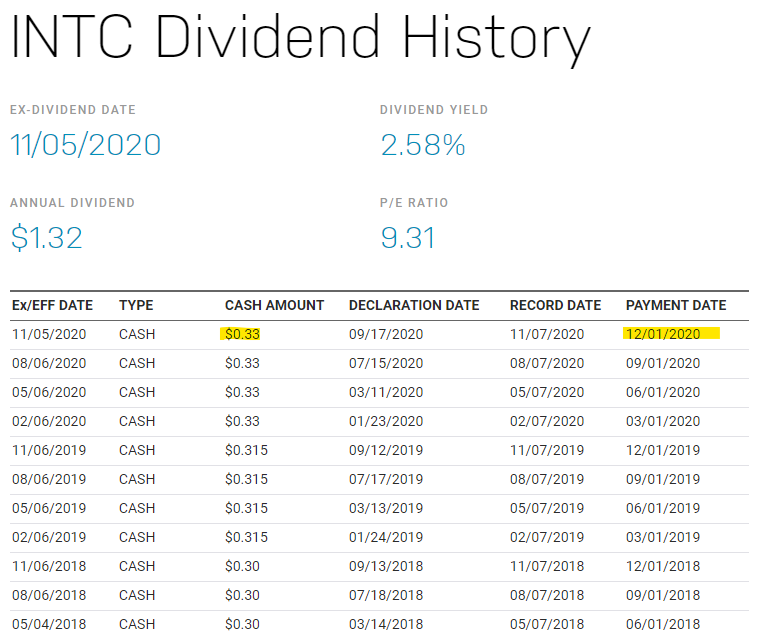
Task: Click record date 05/07/2019
Action: (x=547, y=508)
